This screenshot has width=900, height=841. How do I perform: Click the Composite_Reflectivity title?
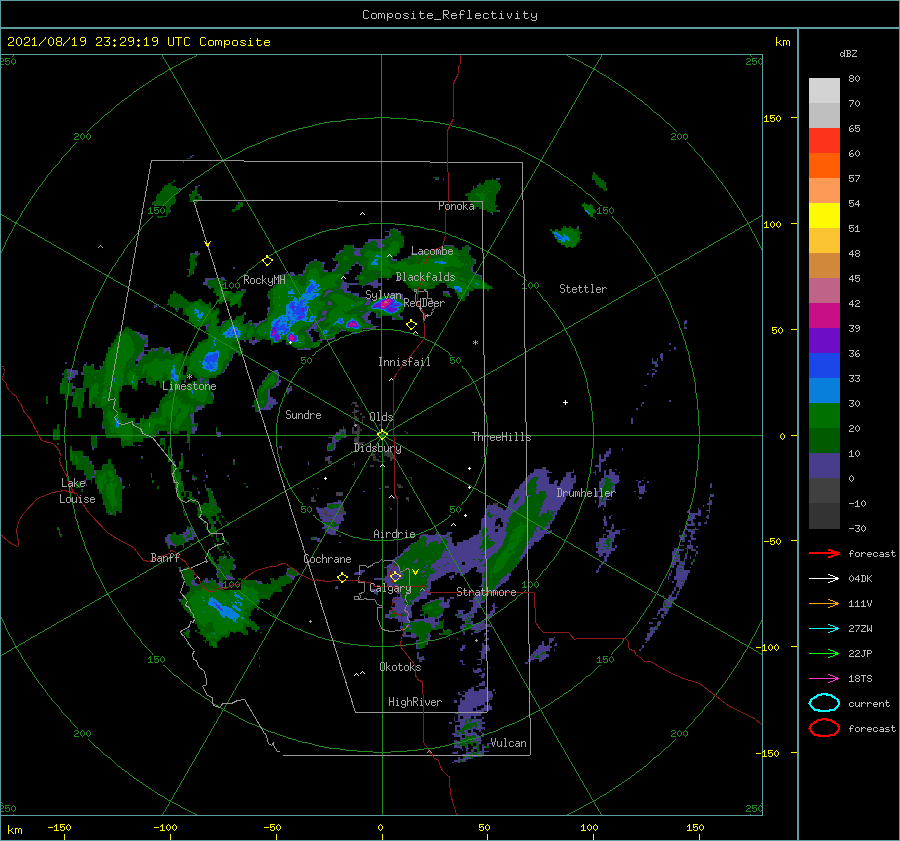click(x=449, y=15)
